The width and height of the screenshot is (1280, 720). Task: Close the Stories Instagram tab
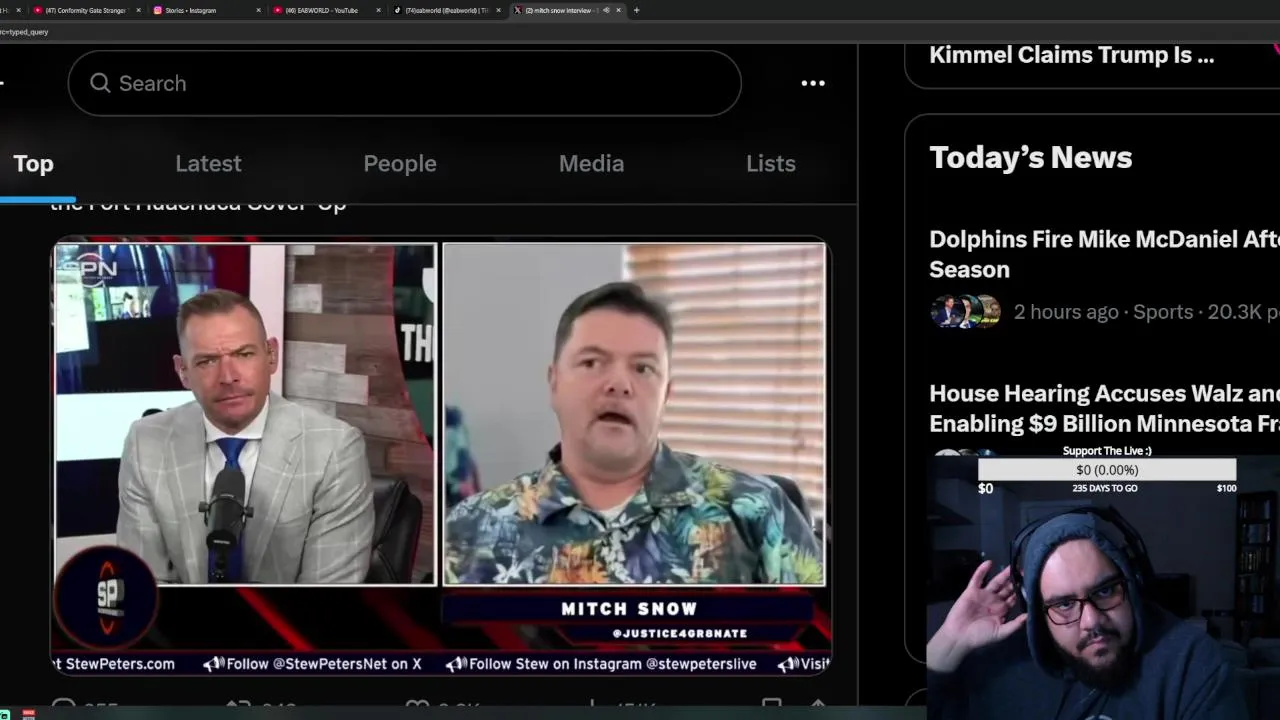(x=258, y=10)
